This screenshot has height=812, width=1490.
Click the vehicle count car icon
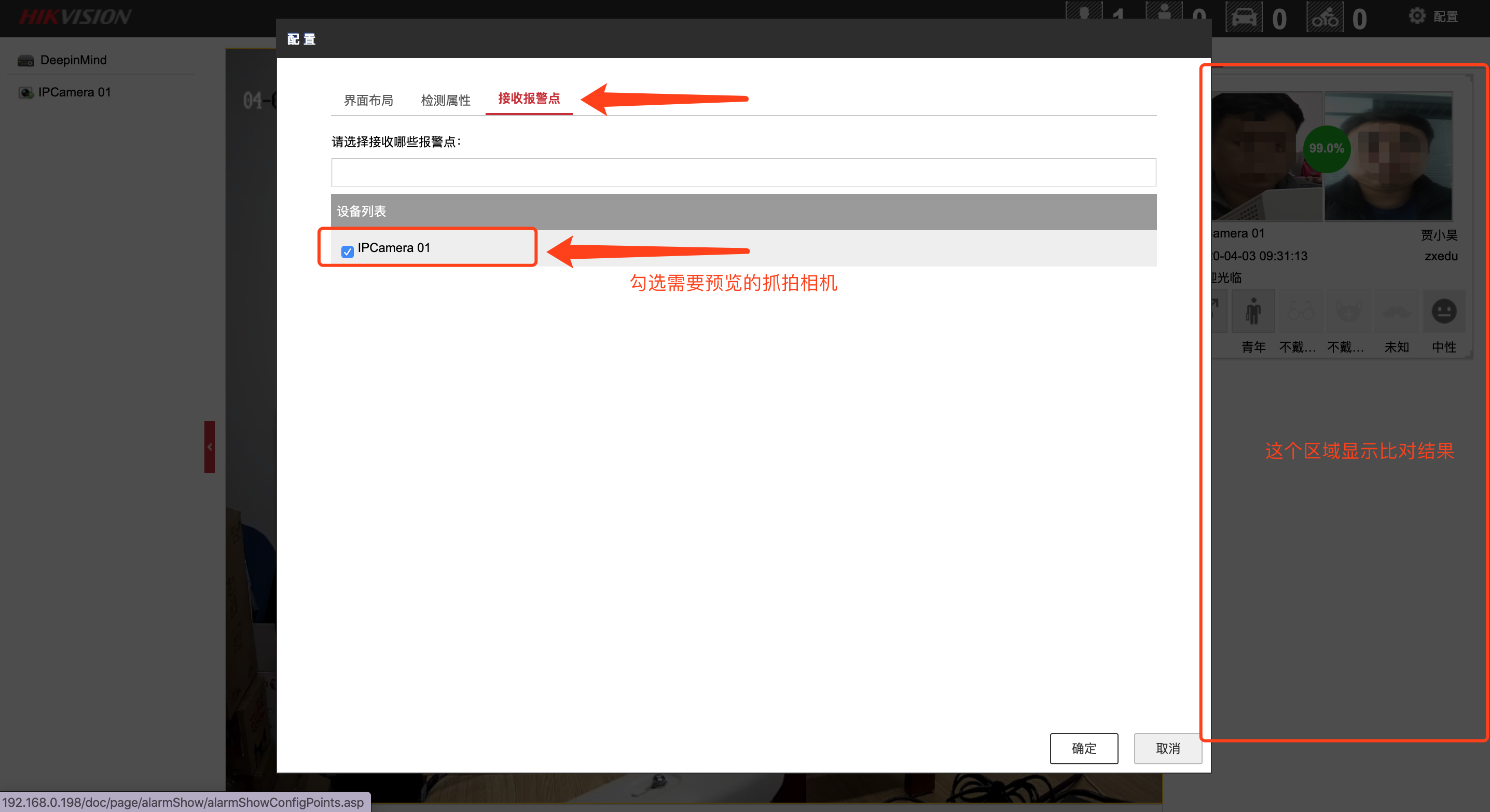coord(1244,17)
